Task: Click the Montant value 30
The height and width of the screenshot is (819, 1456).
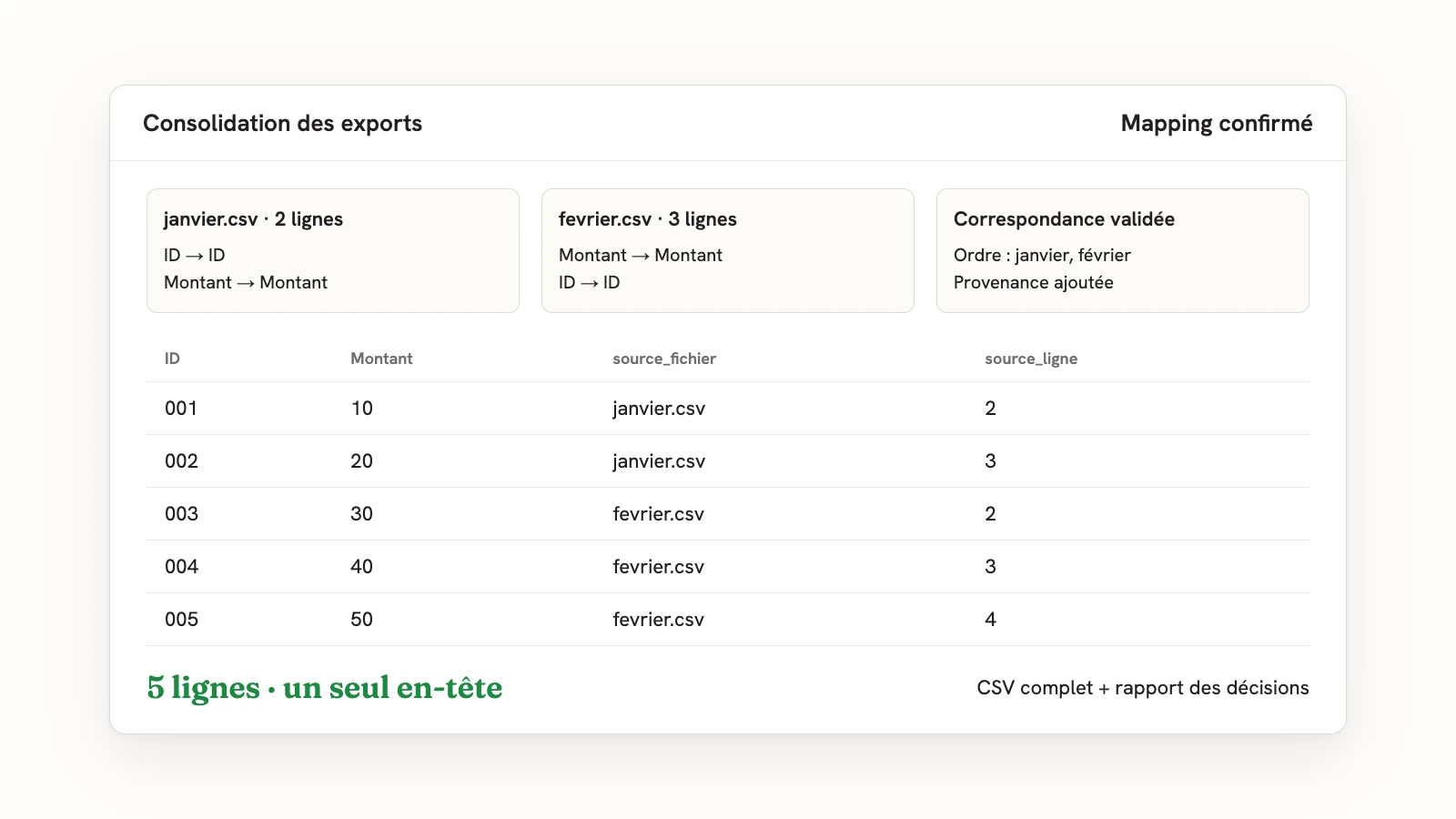Action: pyautogui.click(x=362, y=514)
